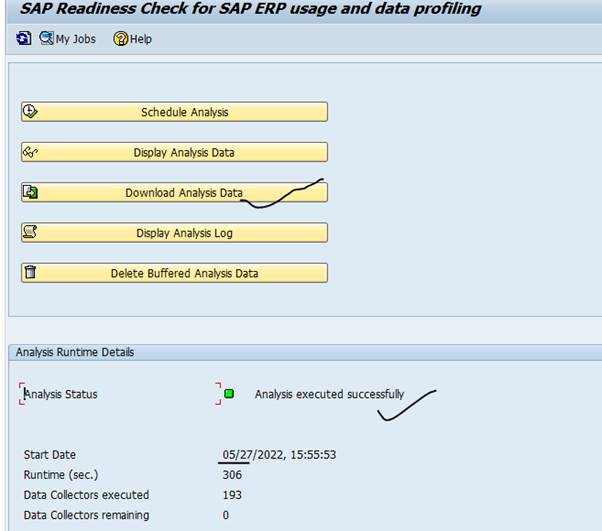Click the green analysis status indicator
The image size is (602, 531).
coord(229,394)
